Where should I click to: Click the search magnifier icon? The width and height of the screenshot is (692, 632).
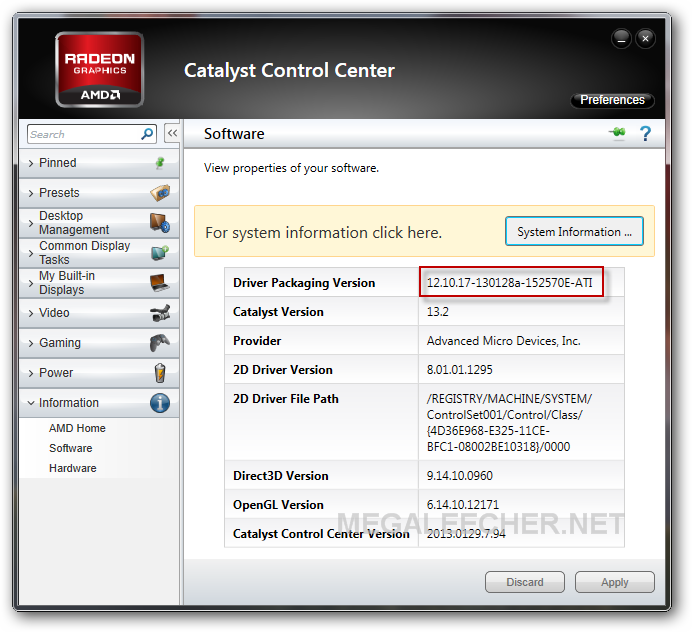click(x=147, y=134)
